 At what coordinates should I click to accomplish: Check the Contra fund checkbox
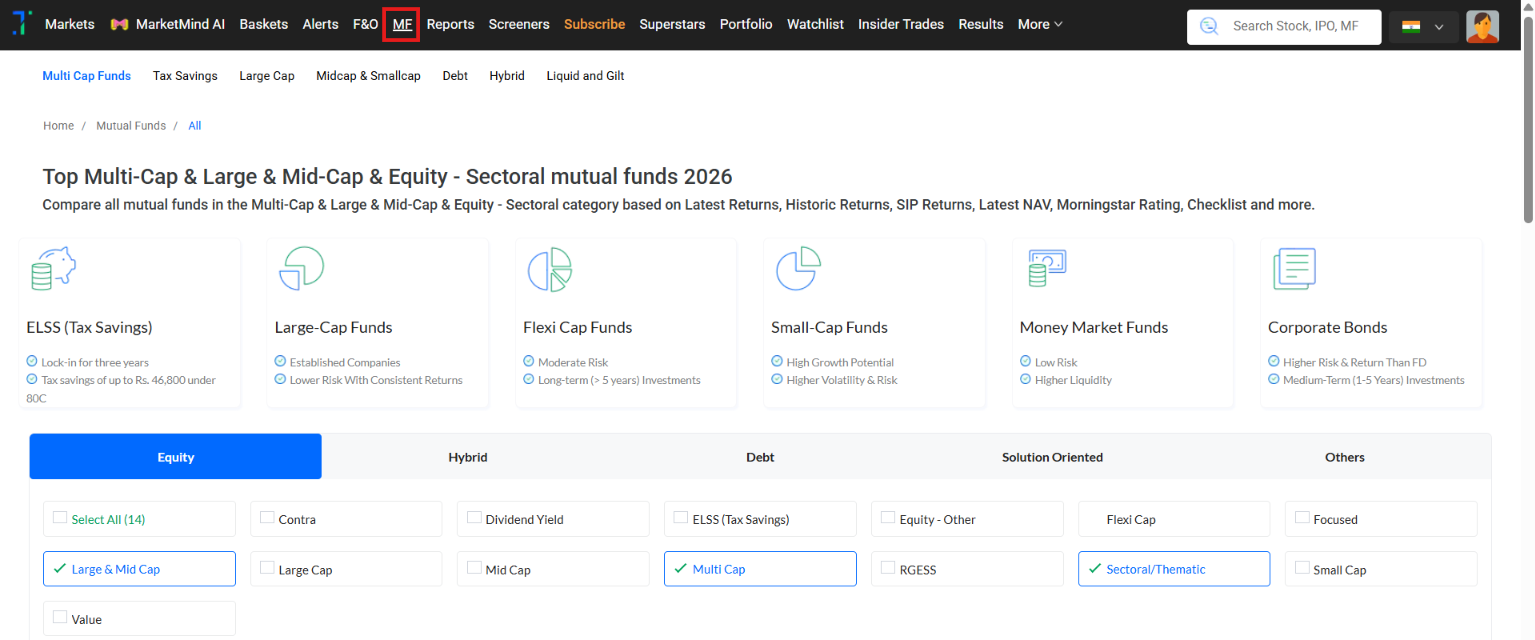point(267,518)
